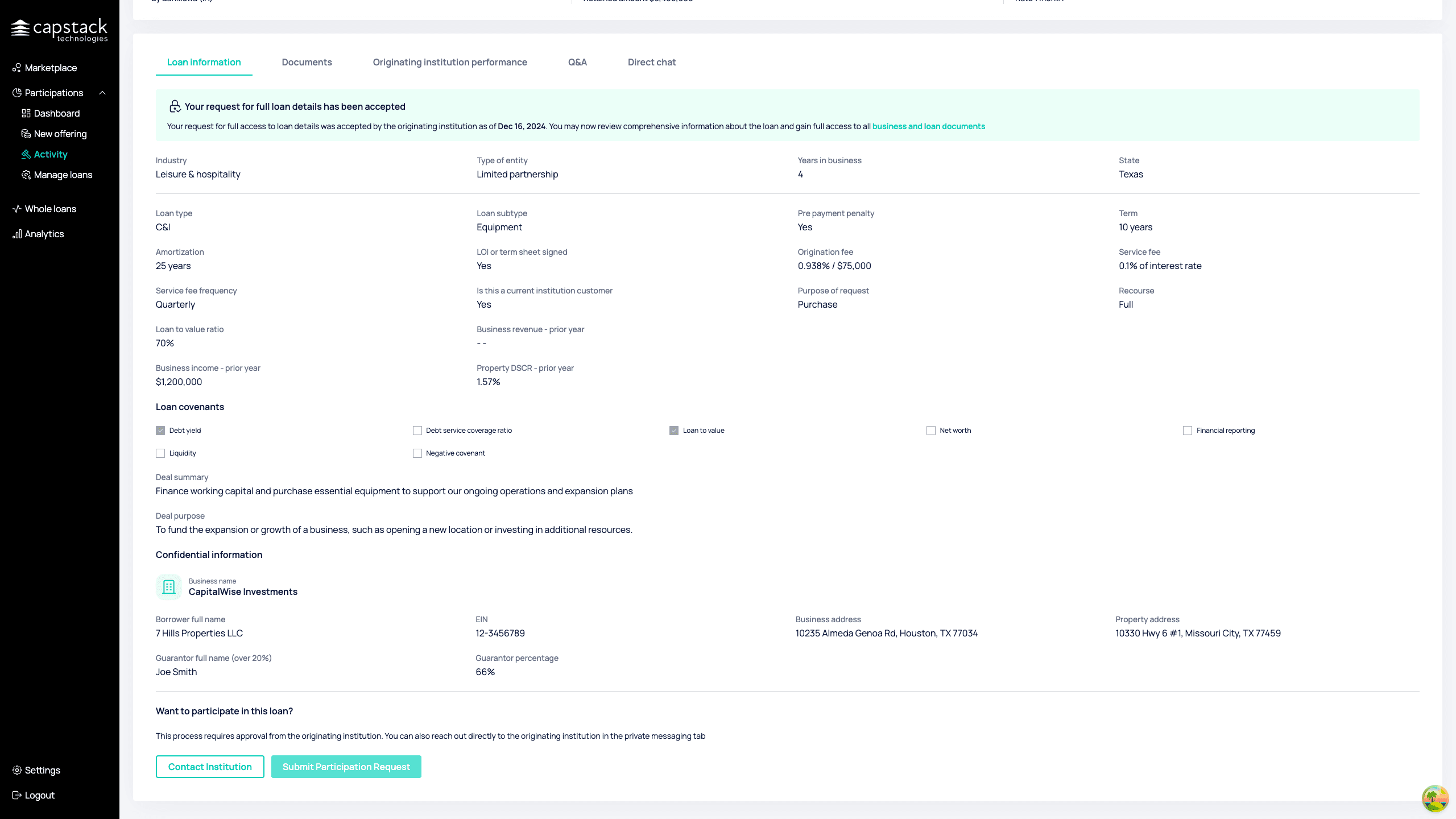1456x819 pixels.
Task: Click the unlocked request accepted icon
Action: click(x=175, y=106)
